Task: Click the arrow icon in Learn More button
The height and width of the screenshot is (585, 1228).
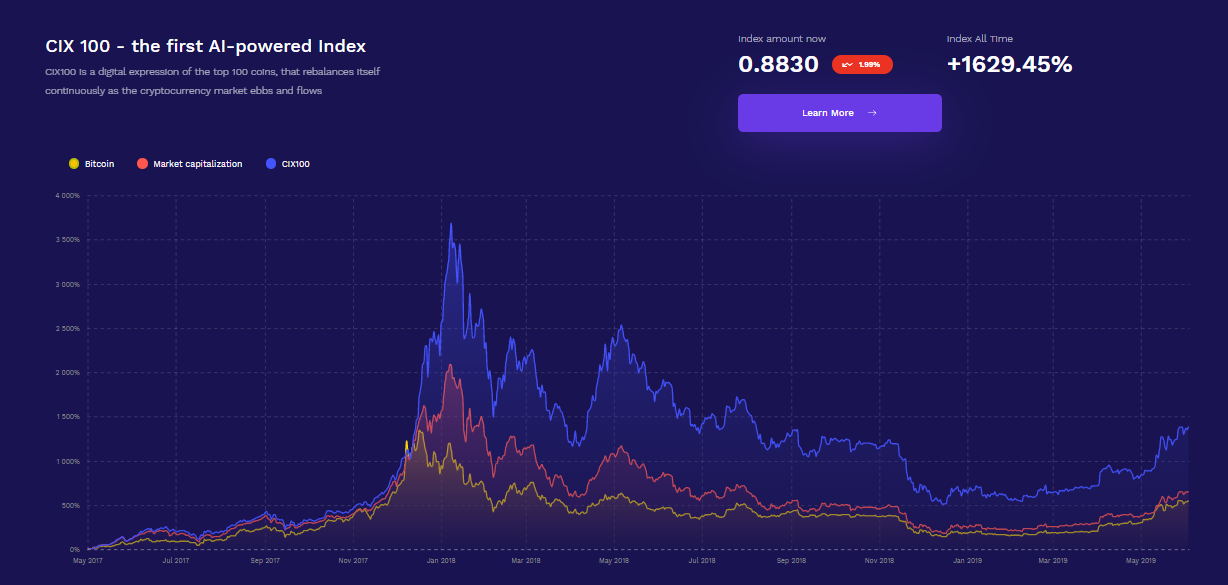Action: [x=872, y=113]
